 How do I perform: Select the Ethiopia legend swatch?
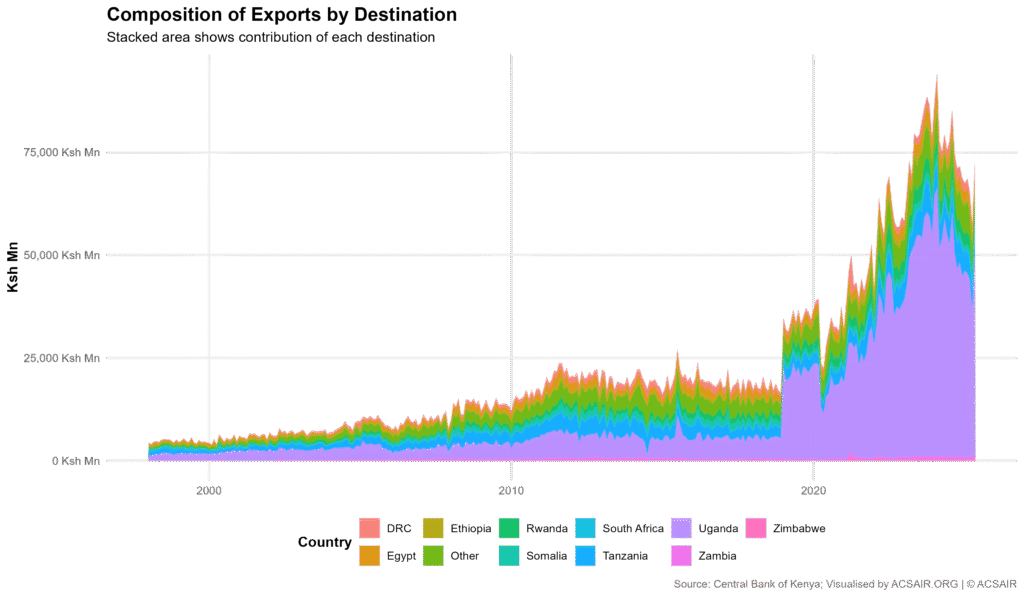pos(434,528)
